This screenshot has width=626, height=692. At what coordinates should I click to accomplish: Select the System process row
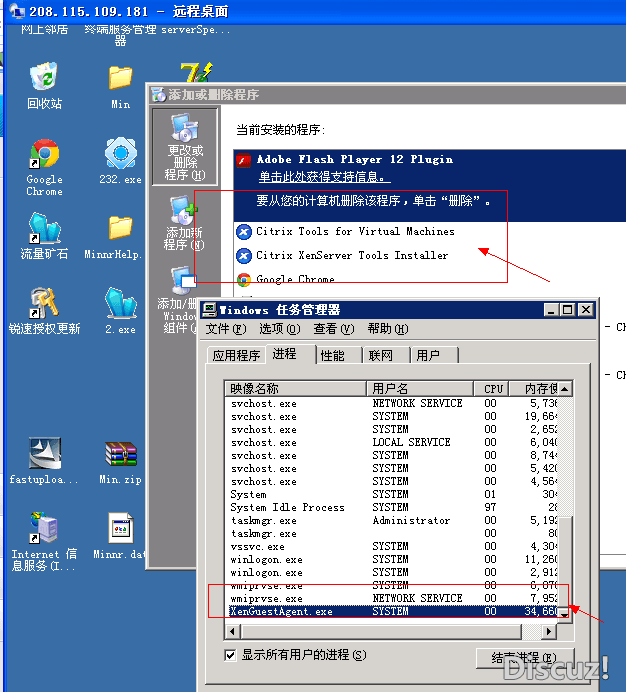393,494
